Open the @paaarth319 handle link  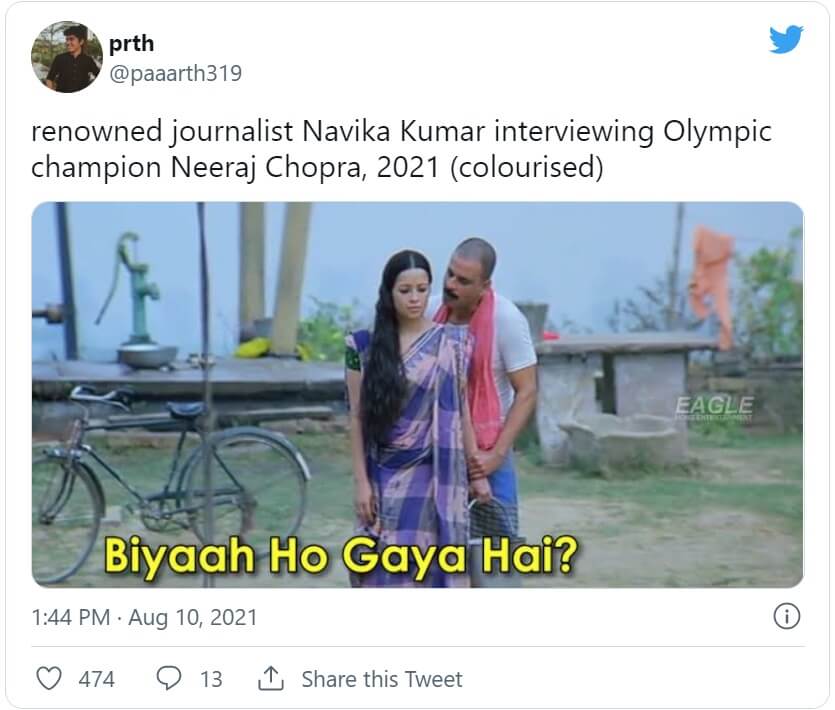click(x=175, y=74)
